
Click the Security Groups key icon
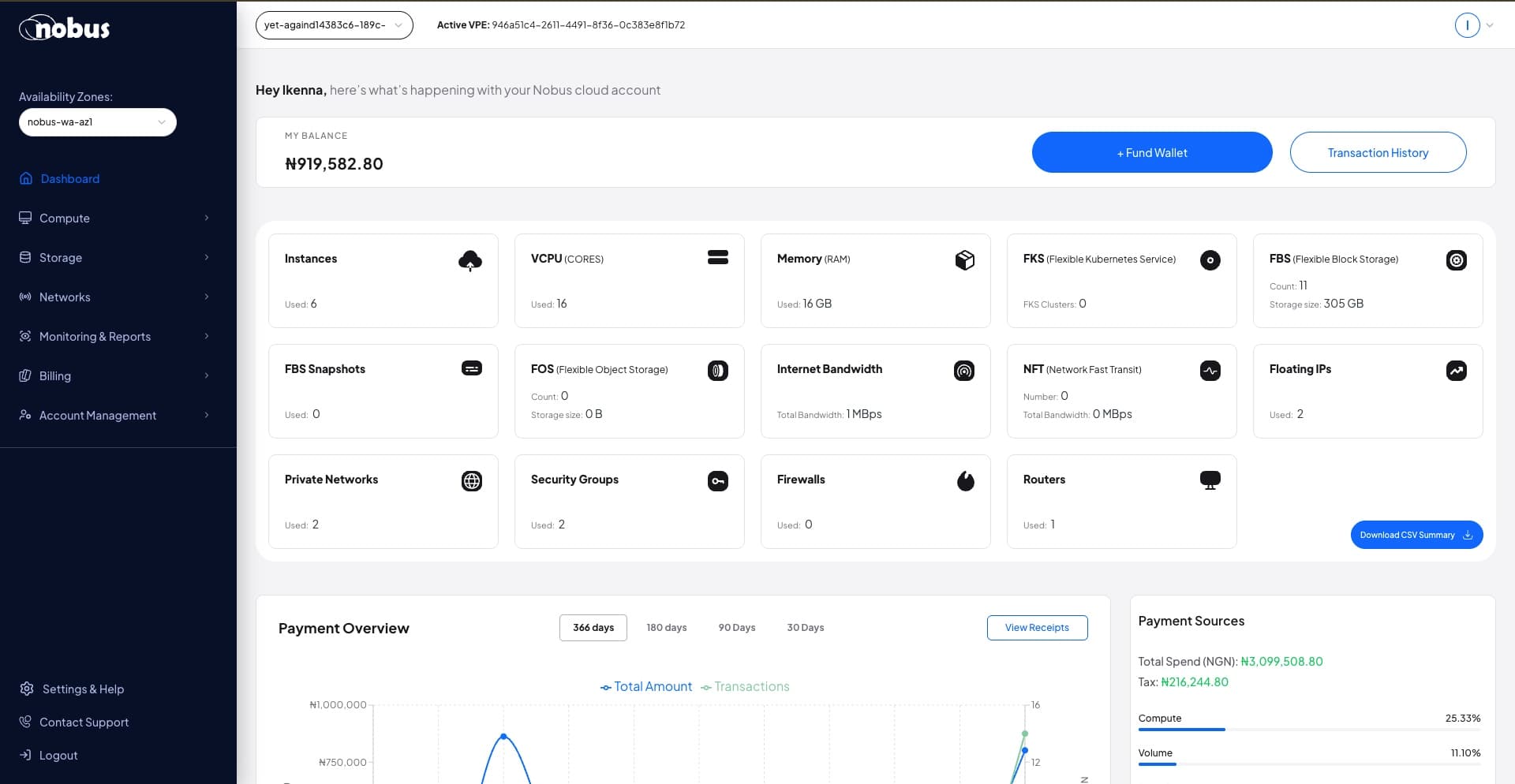coord(718,480)
